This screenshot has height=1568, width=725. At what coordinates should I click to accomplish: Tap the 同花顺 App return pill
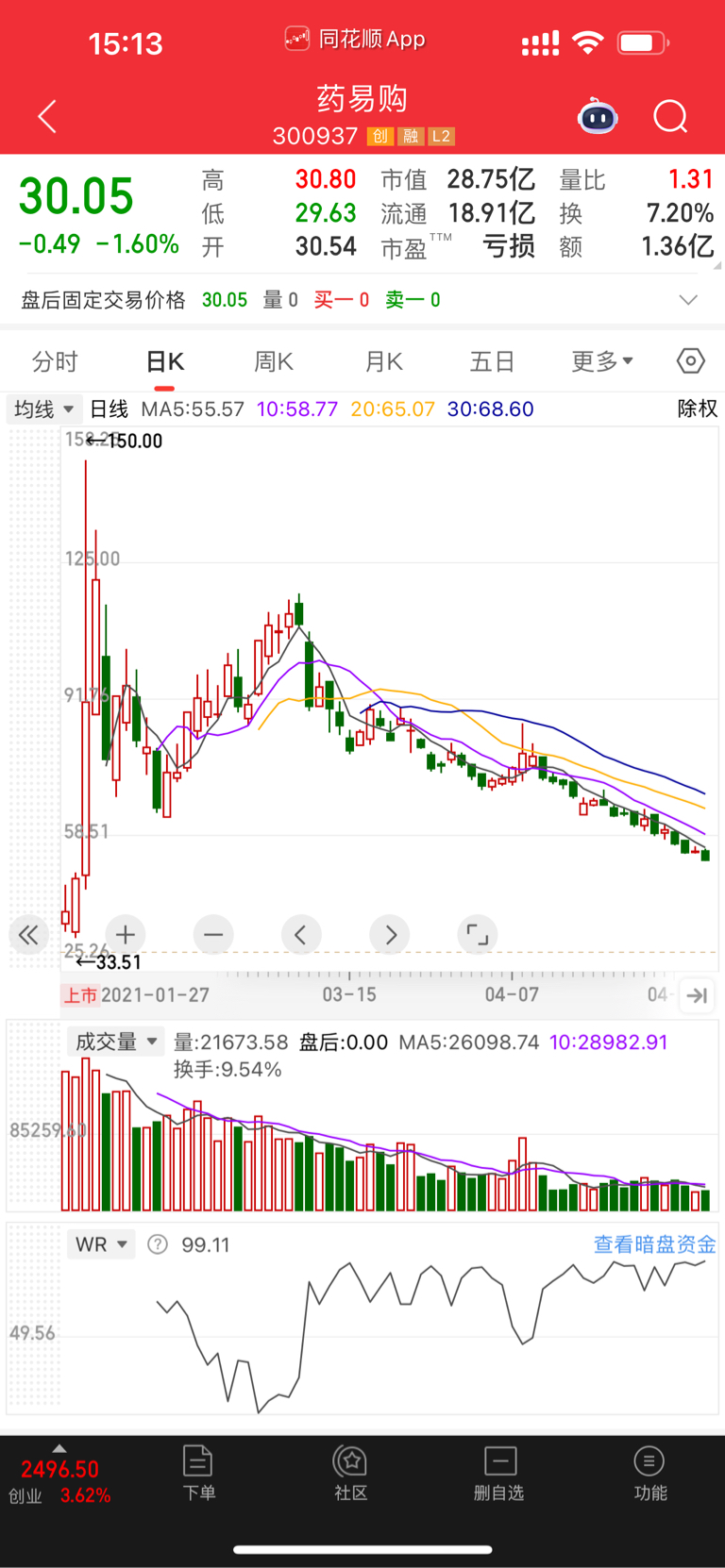(x=356, y=40)
